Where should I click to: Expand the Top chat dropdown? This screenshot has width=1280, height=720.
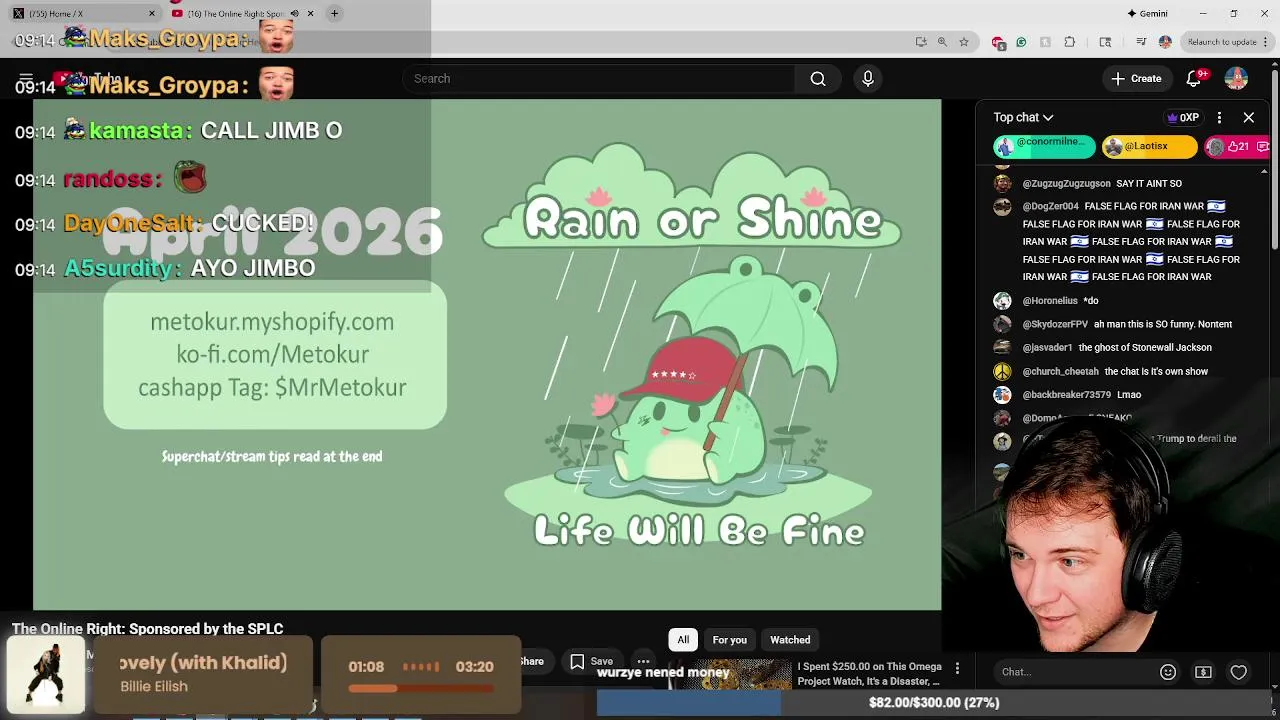pyautogui.click(x=1023, y=118)
